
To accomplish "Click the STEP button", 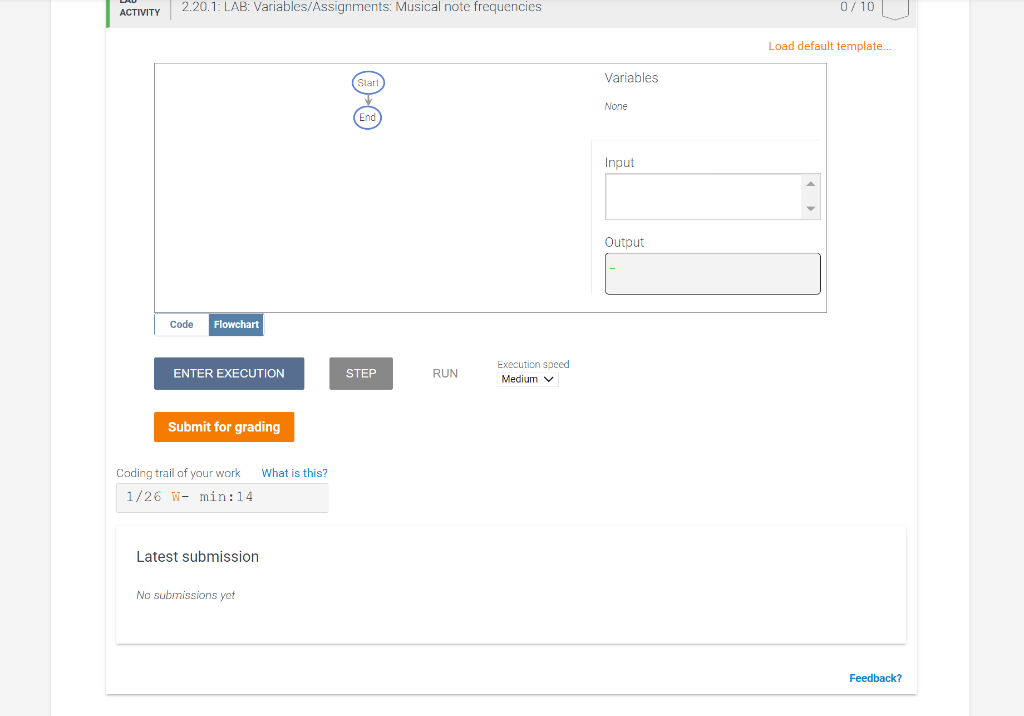I will (361, 374).
